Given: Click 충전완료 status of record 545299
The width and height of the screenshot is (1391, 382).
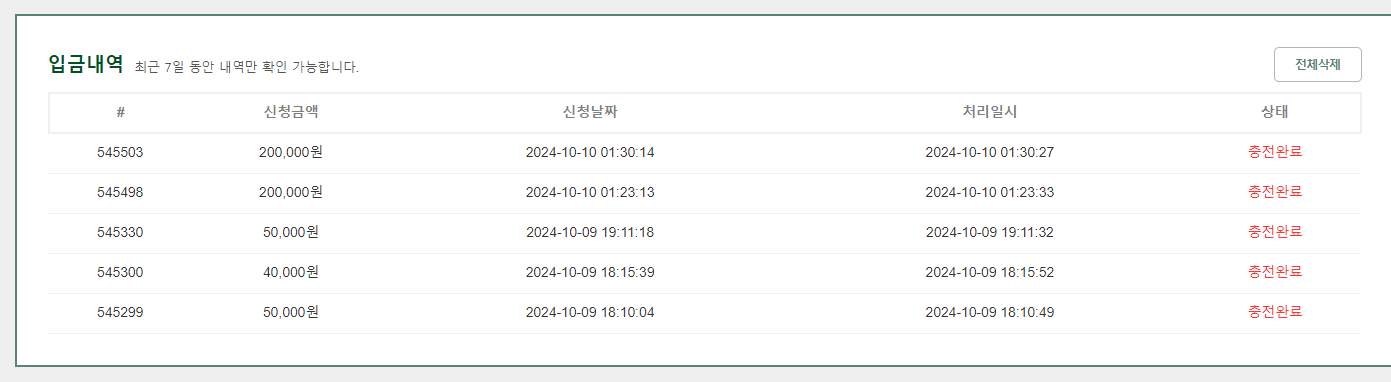Looking at the screenshot, I should (1275, 312).
